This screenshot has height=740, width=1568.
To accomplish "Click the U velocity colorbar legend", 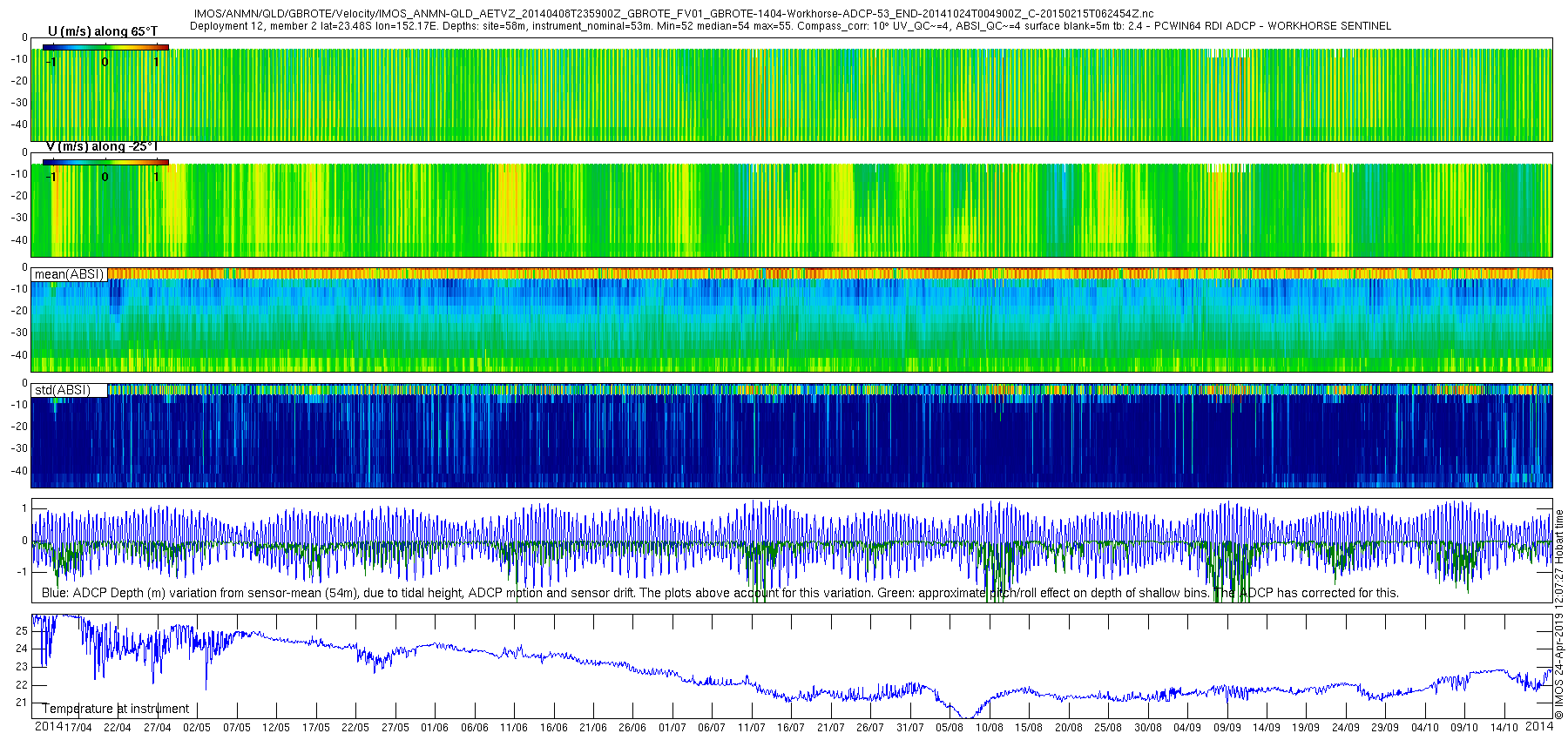I will (x=105, y=48).
